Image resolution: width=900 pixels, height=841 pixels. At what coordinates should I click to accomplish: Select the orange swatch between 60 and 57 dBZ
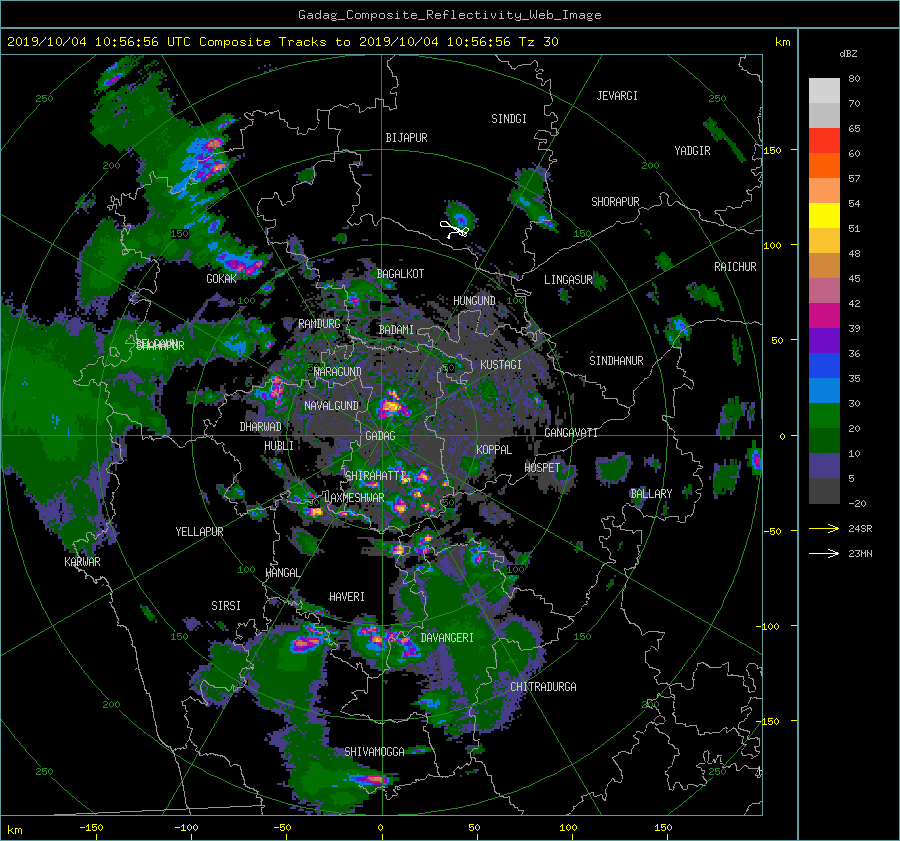pos(824,165)
